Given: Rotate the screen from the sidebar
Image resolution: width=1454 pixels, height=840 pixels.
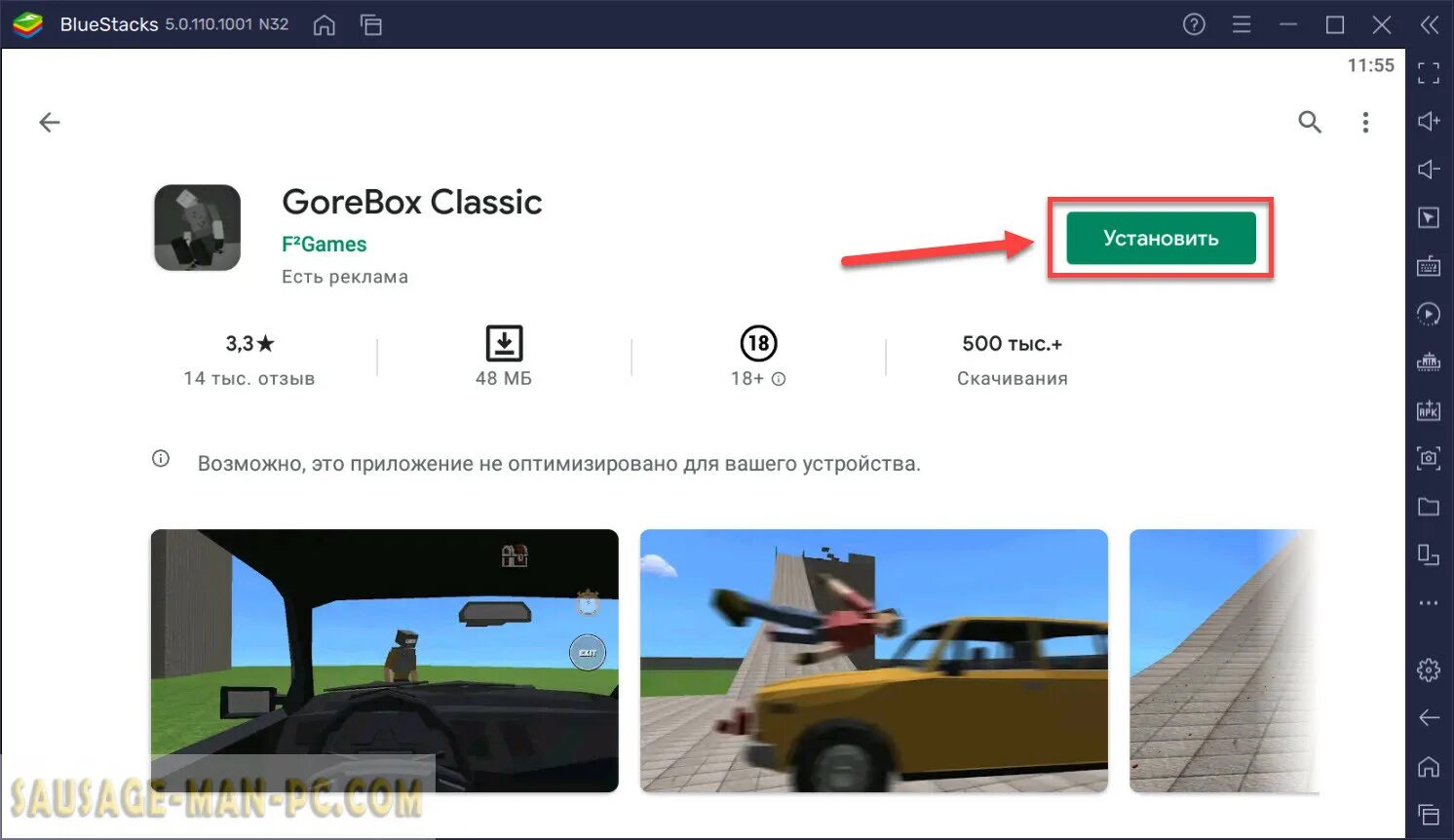Looking at the screenshot, I should (1429, 554).
